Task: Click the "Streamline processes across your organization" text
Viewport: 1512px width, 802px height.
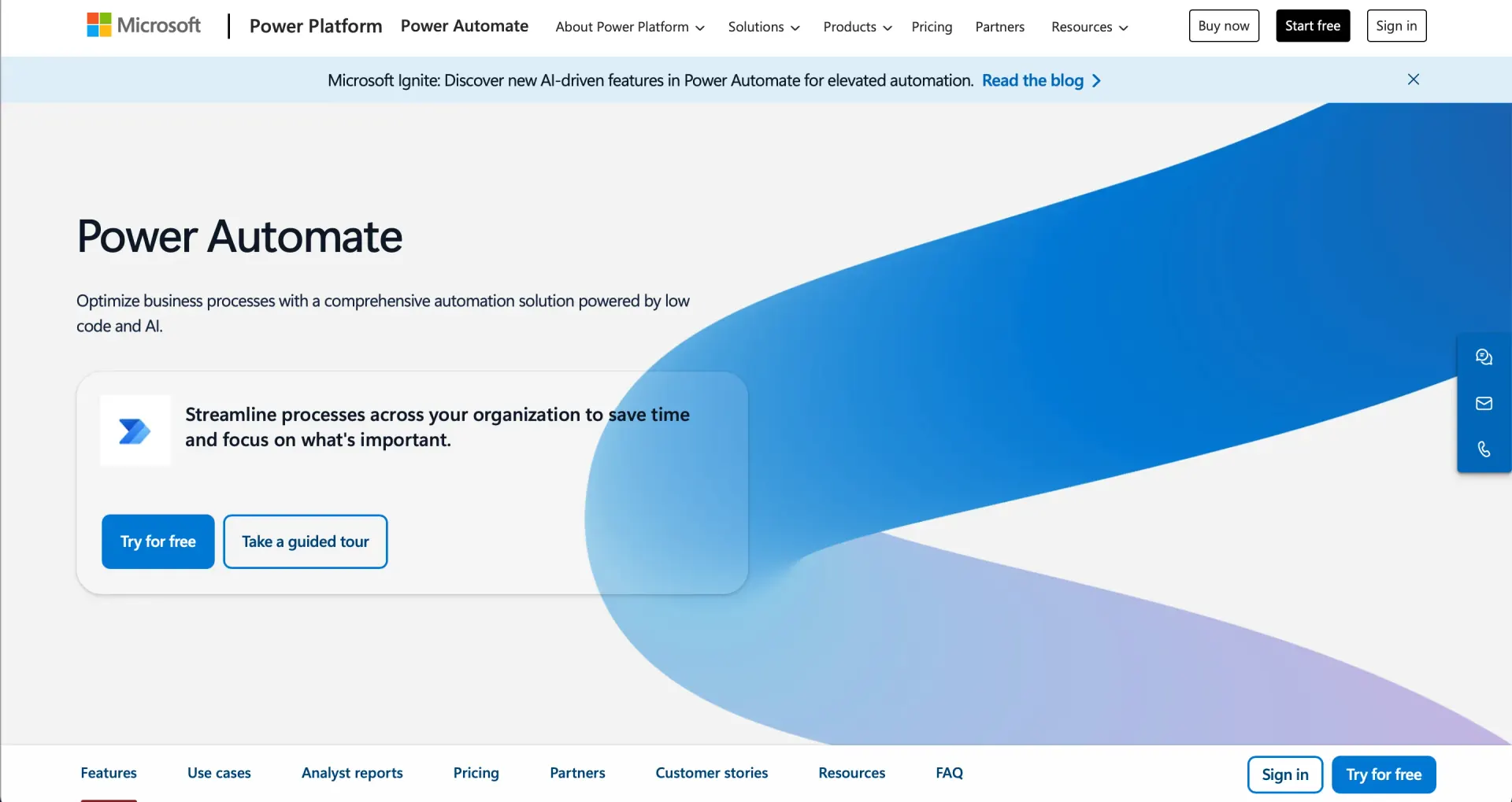Action: click(437, 427)
